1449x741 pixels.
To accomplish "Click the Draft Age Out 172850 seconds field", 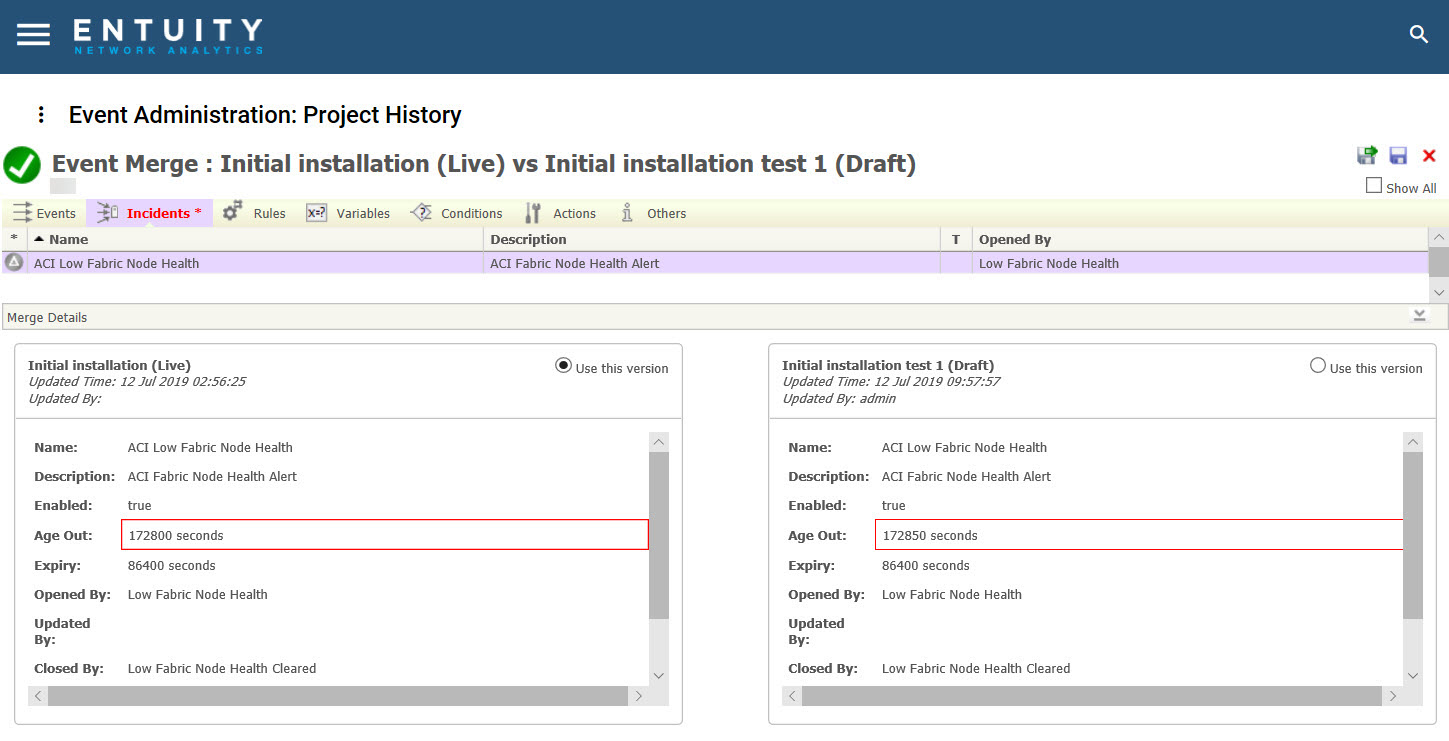I will pos(1139,535).
